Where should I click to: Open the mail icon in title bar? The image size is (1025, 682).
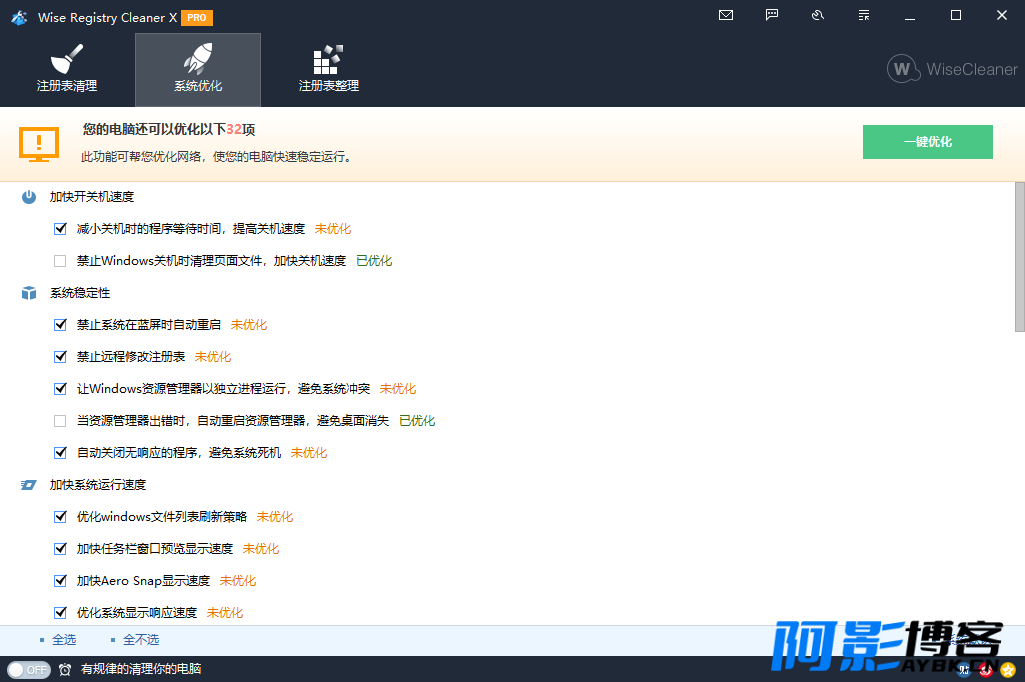coord(726,15)
